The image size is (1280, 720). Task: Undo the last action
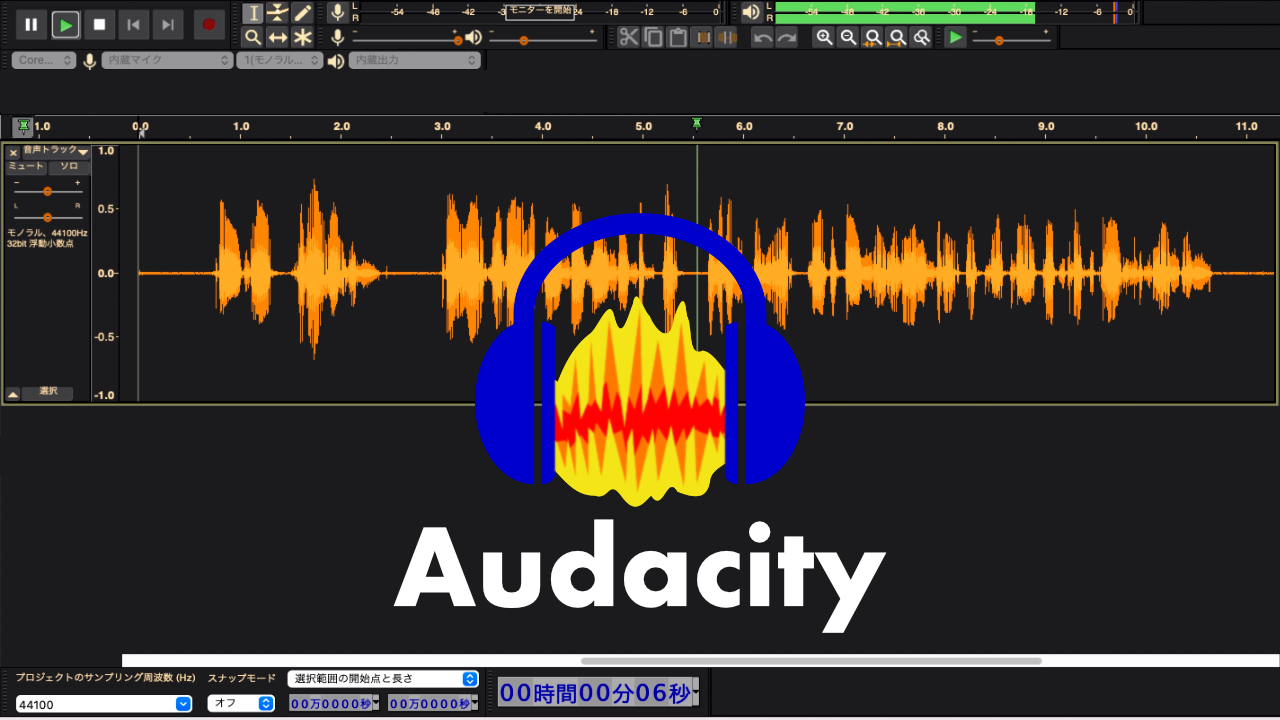click(763, 37)
